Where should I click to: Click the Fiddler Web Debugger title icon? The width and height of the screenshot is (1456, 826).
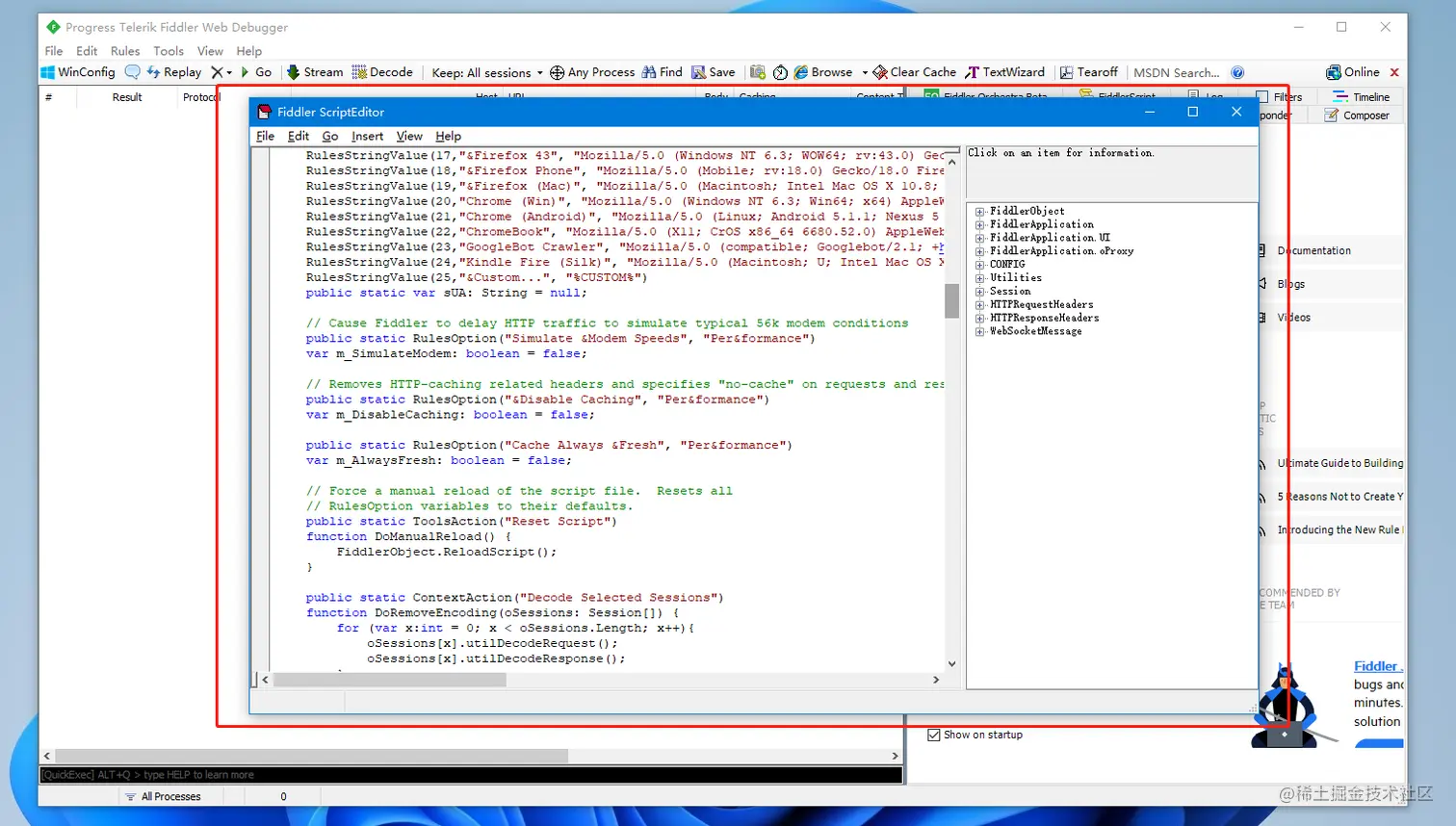click(x=53, y=27)
